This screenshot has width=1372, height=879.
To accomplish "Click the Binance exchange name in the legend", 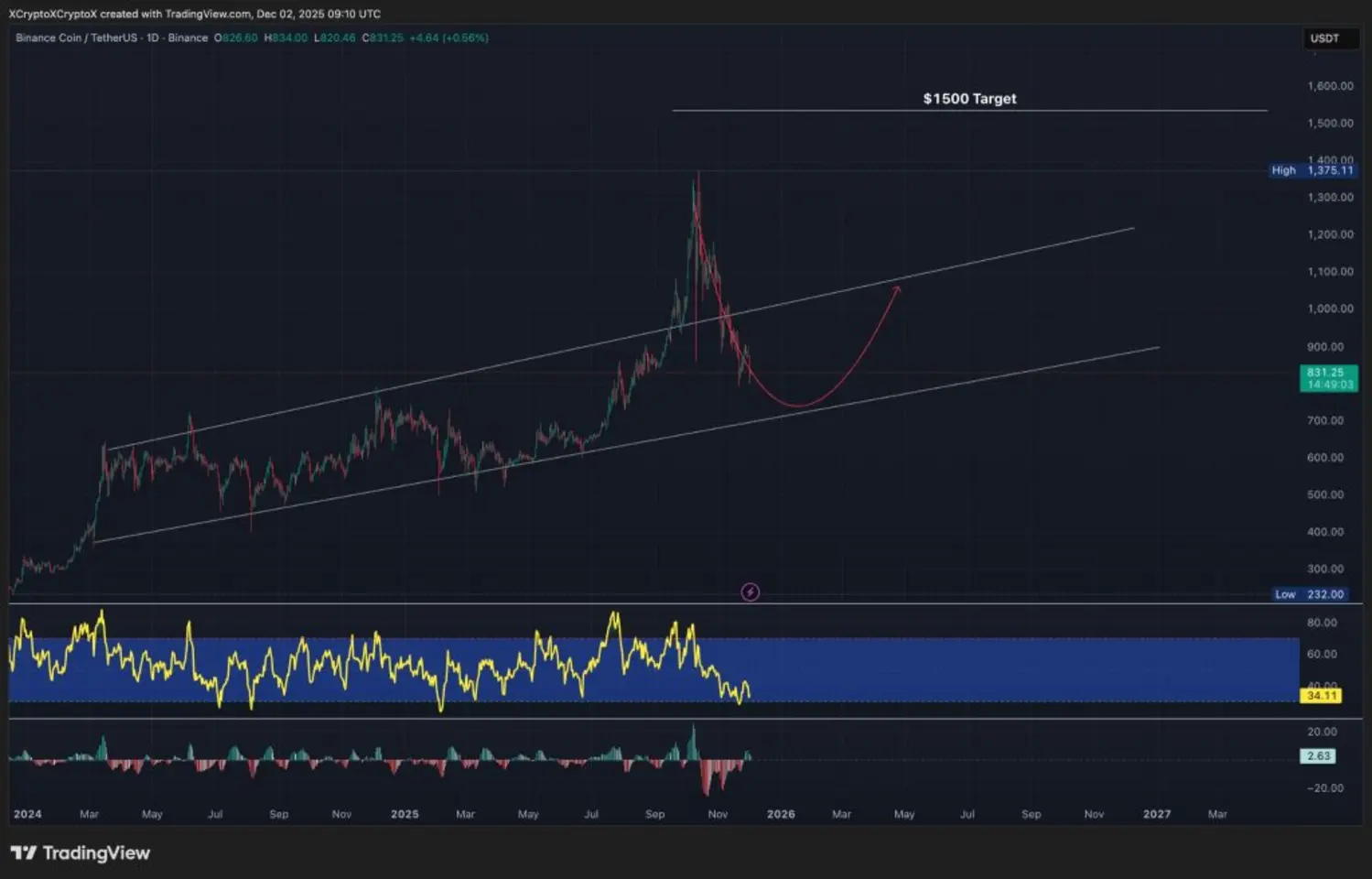I will click(x=188, y=38).
